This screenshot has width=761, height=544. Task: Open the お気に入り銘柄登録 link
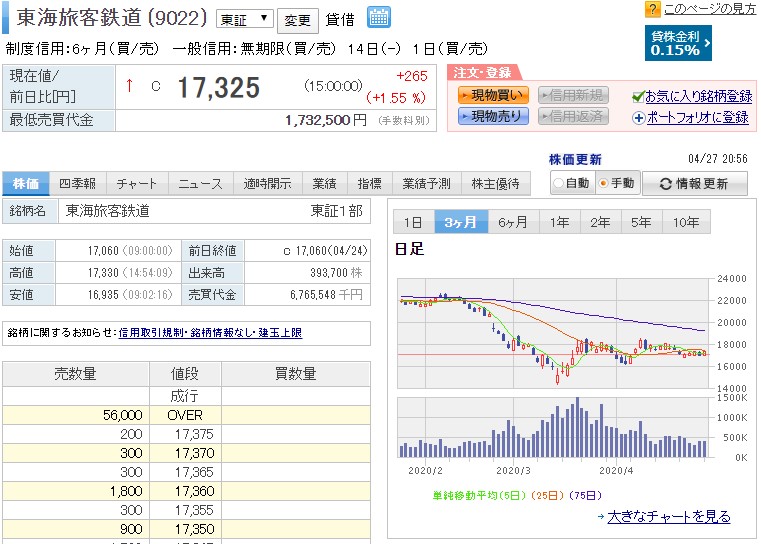tap(698, 97)
